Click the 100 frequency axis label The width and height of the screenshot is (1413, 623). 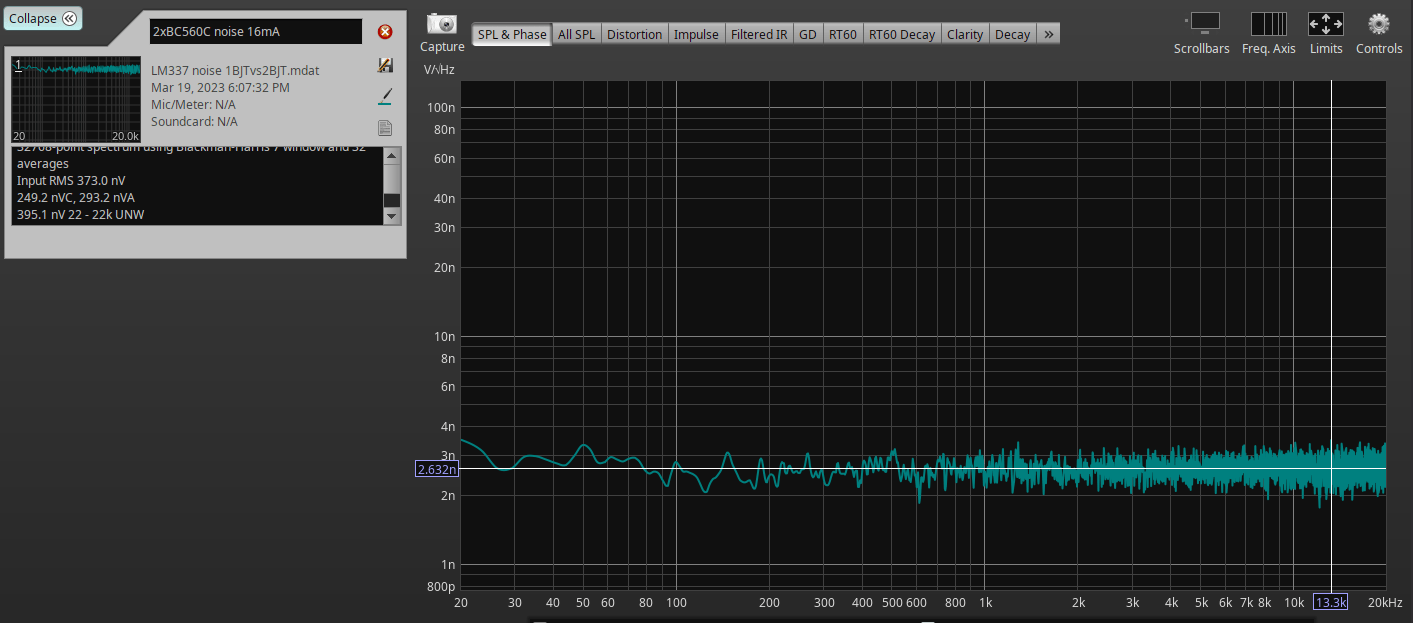[x=676, y=602]
